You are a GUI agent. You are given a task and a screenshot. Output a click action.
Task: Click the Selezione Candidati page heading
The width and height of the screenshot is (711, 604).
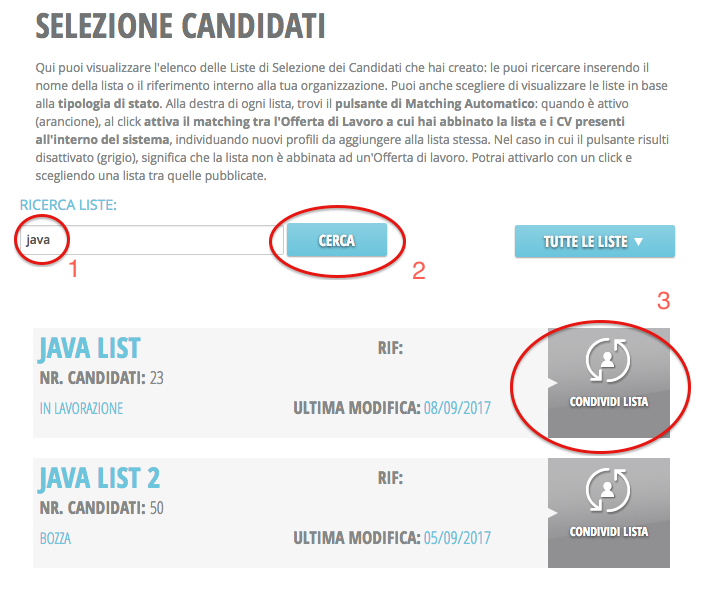point(180,25)
